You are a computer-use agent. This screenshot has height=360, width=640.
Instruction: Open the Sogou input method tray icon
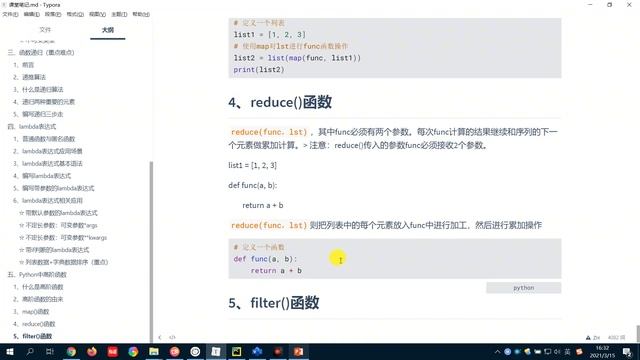[579, 351]
